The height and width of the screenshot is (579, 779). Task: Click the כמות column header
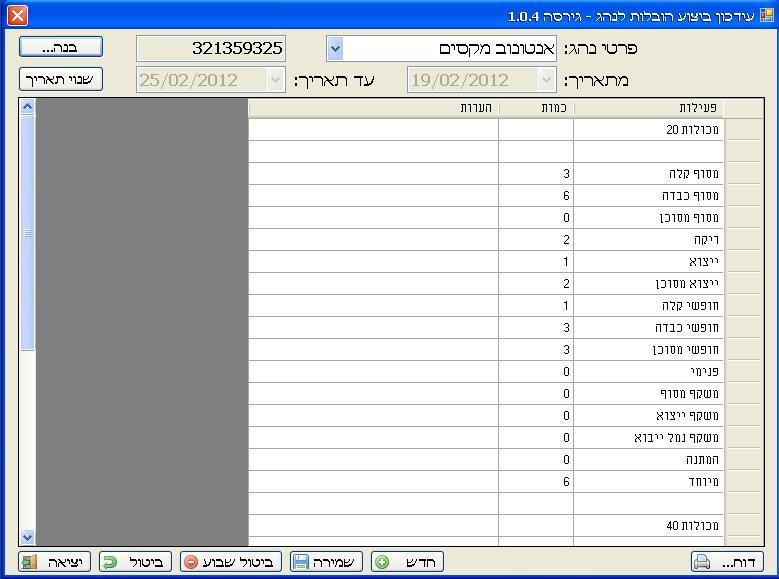tap(536, 108)
